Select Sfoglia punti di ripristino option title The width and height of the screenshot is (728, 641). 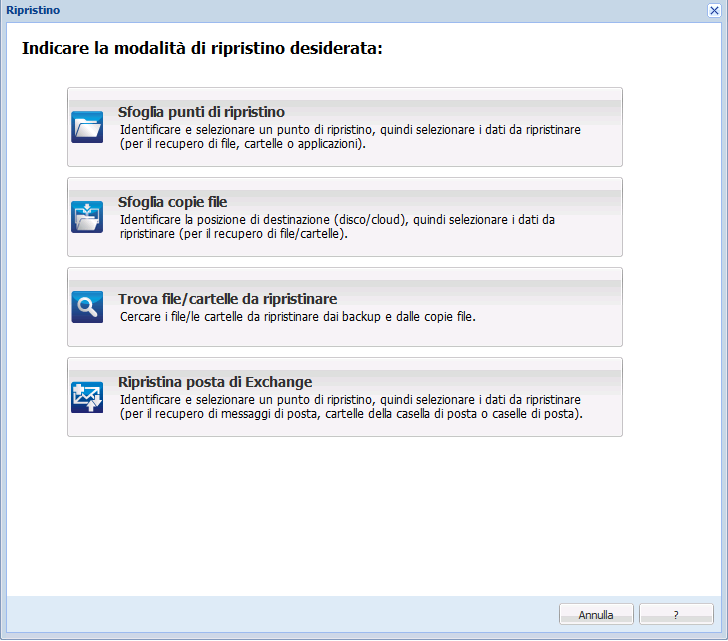pos(201,112)
